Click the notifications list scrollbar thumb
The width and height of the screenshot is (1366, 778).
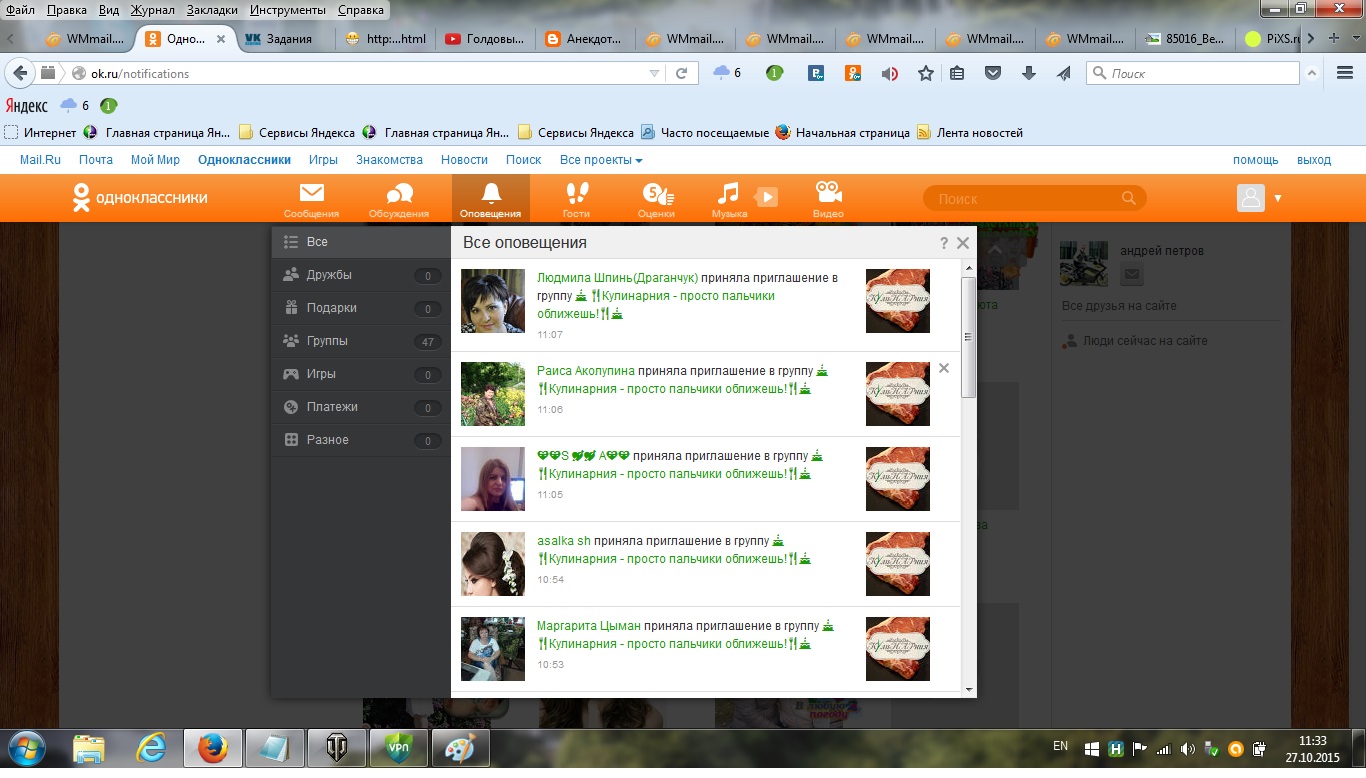point(968,337)
